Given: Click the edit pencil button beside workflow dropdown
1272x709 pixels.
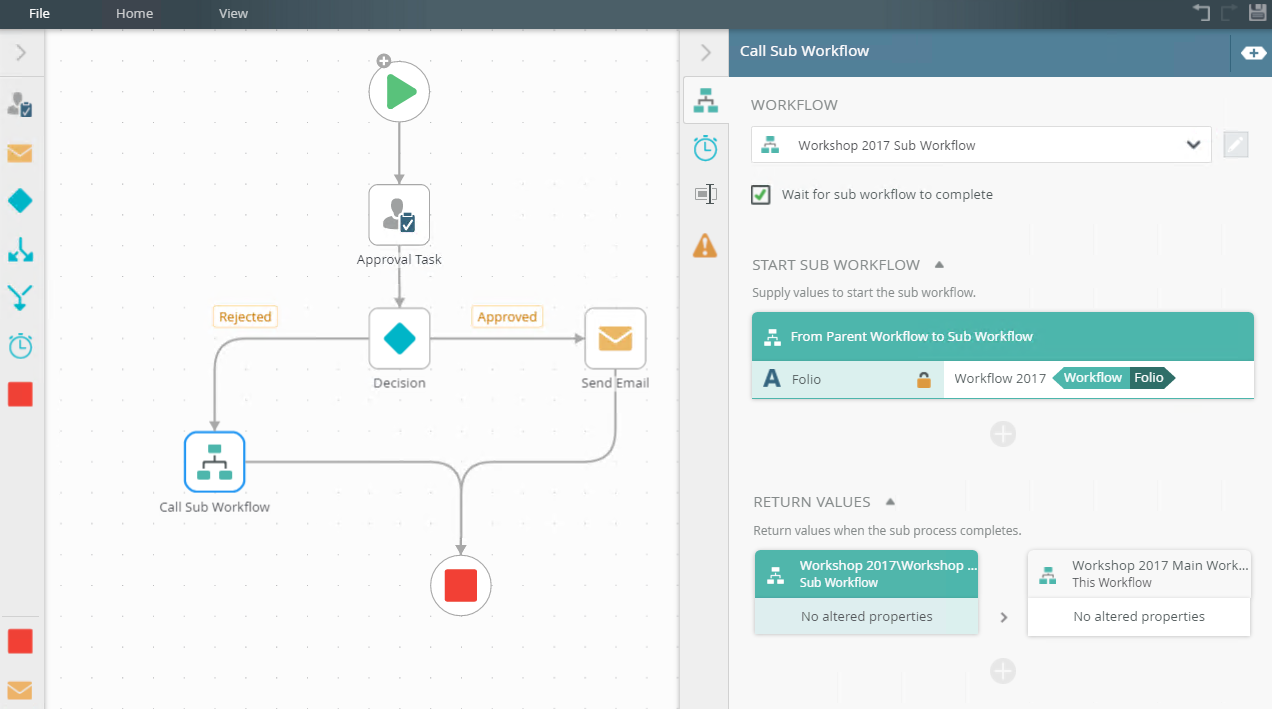Looking at the screenshot, I should pos(1236,145).
